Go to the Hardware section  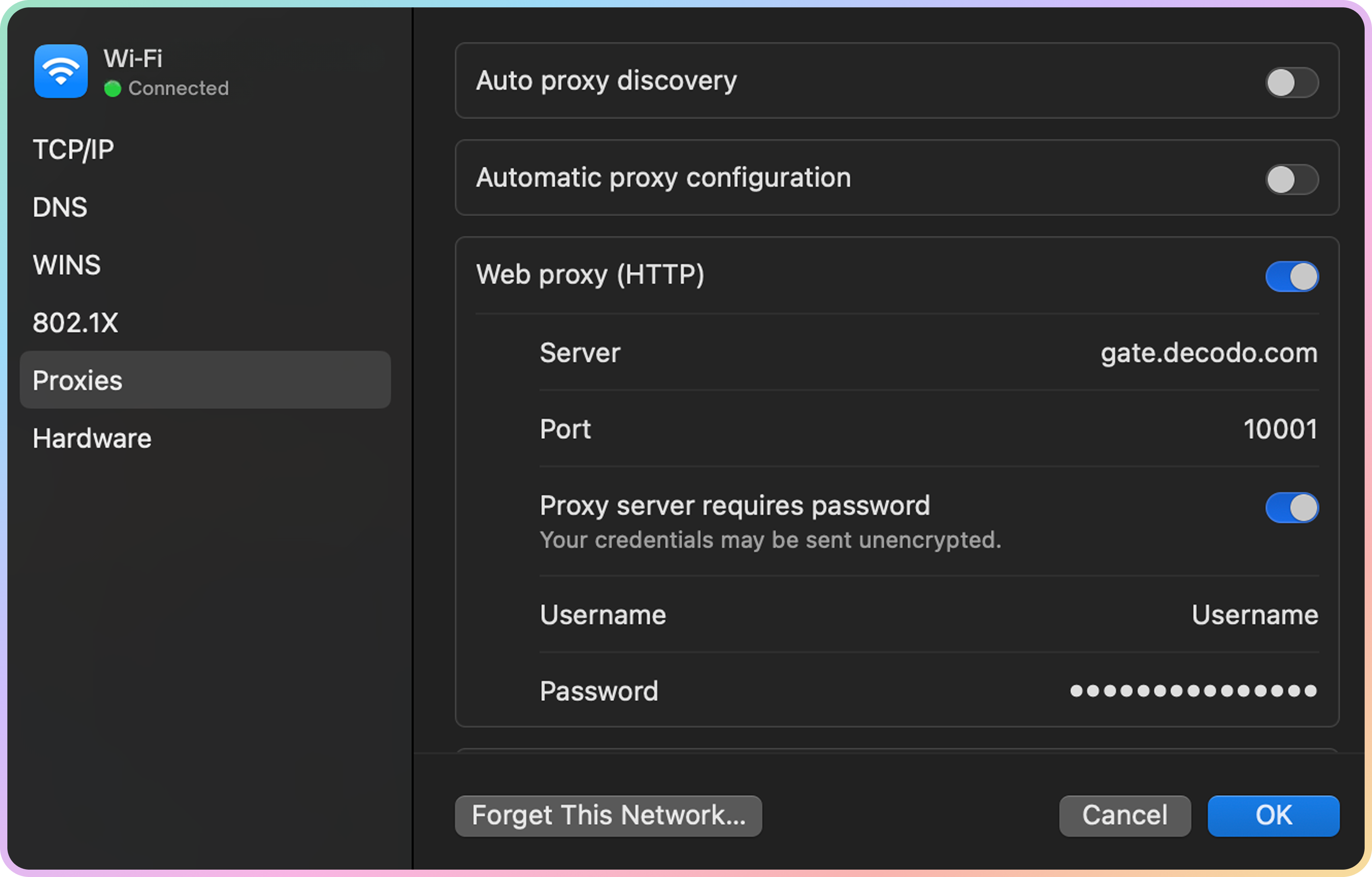(92, 438)
